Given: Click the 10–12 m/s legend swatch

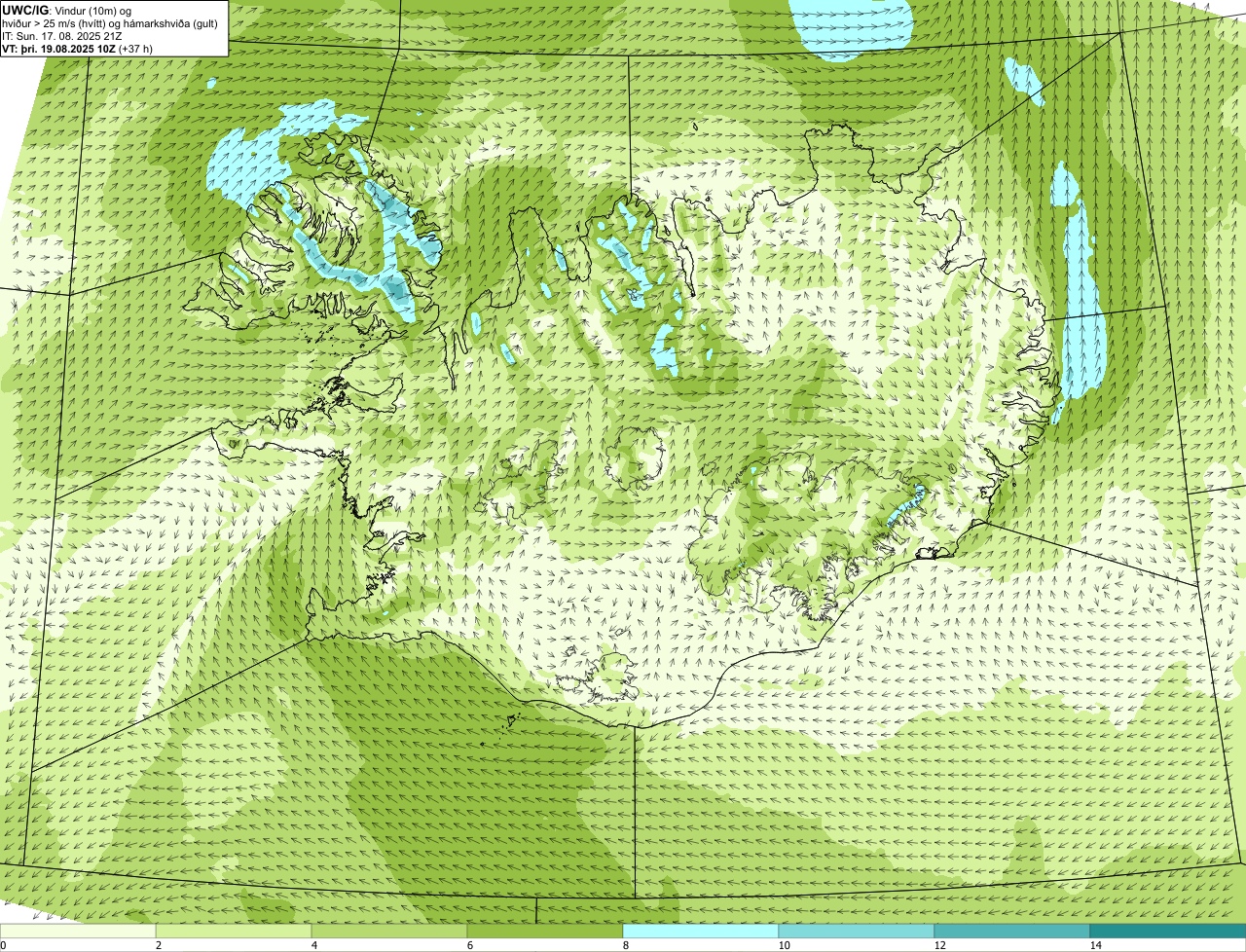Looking at the screenshot, I should (857, 932).
